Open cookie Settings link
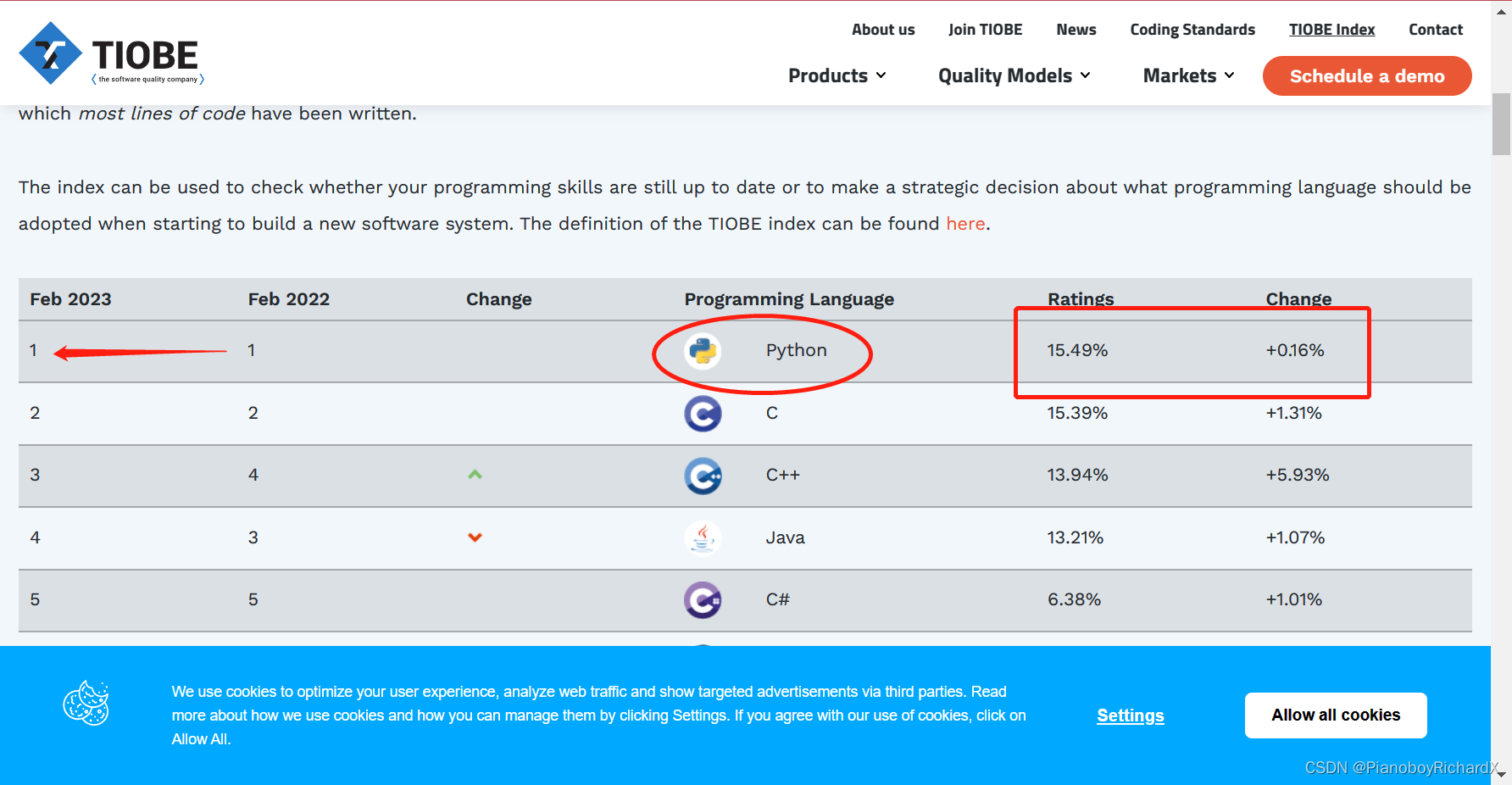This screenshot has height=785, width=1512. (x=1131, y=715)
